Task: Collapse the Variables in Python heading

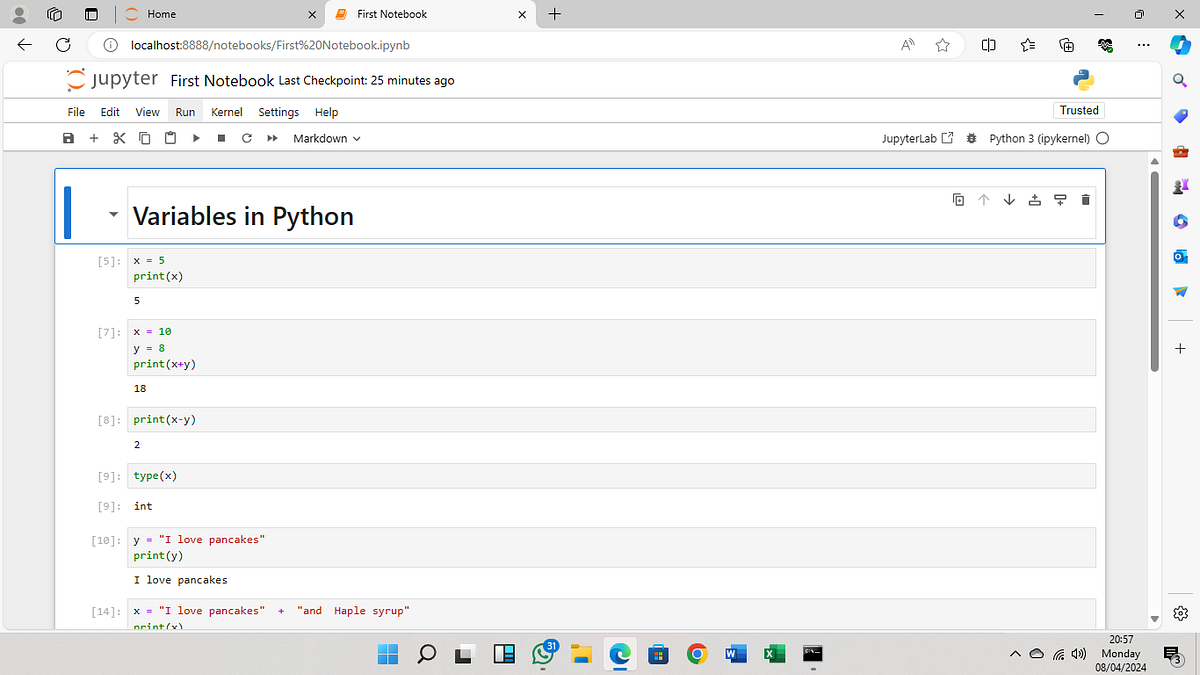Action: pos(113,214)
